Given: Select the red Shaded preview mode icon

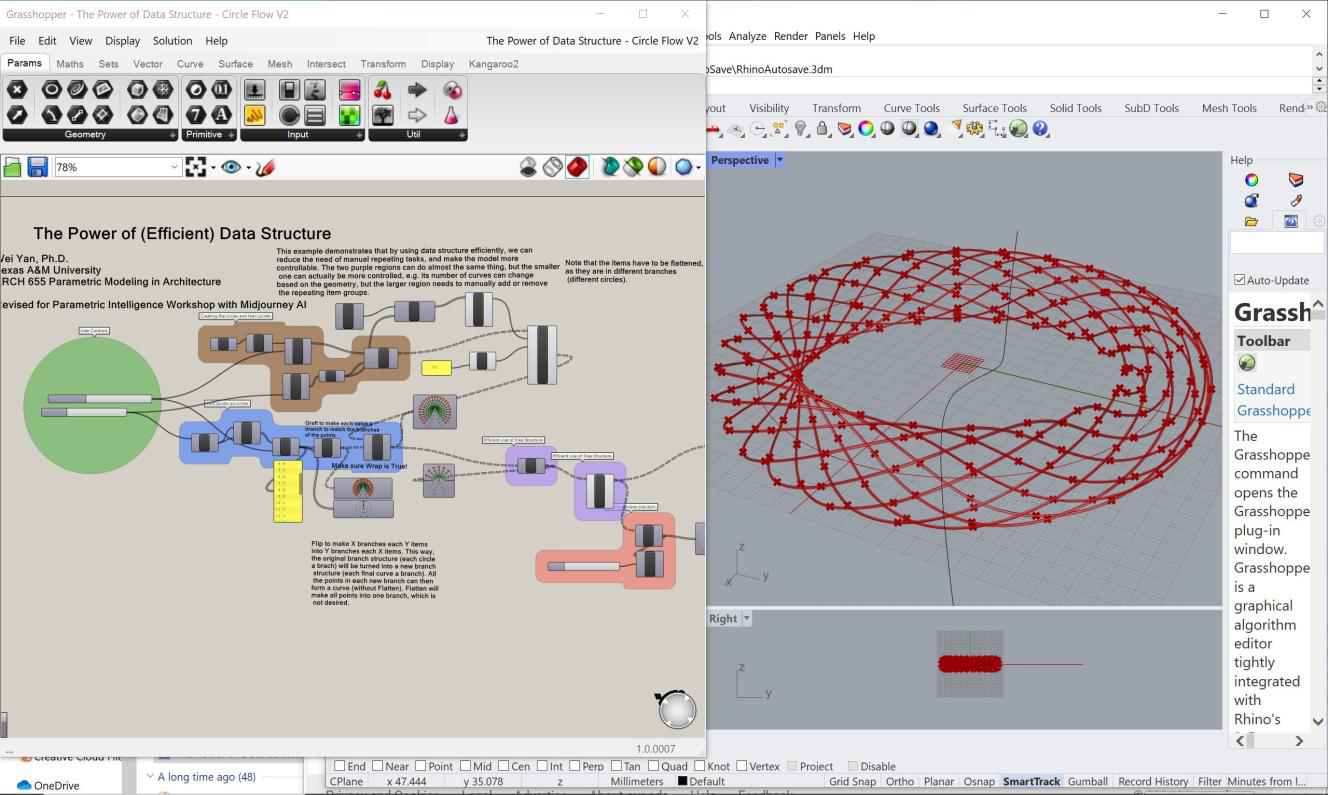Looking at the screenshot, I should [577, 167].
